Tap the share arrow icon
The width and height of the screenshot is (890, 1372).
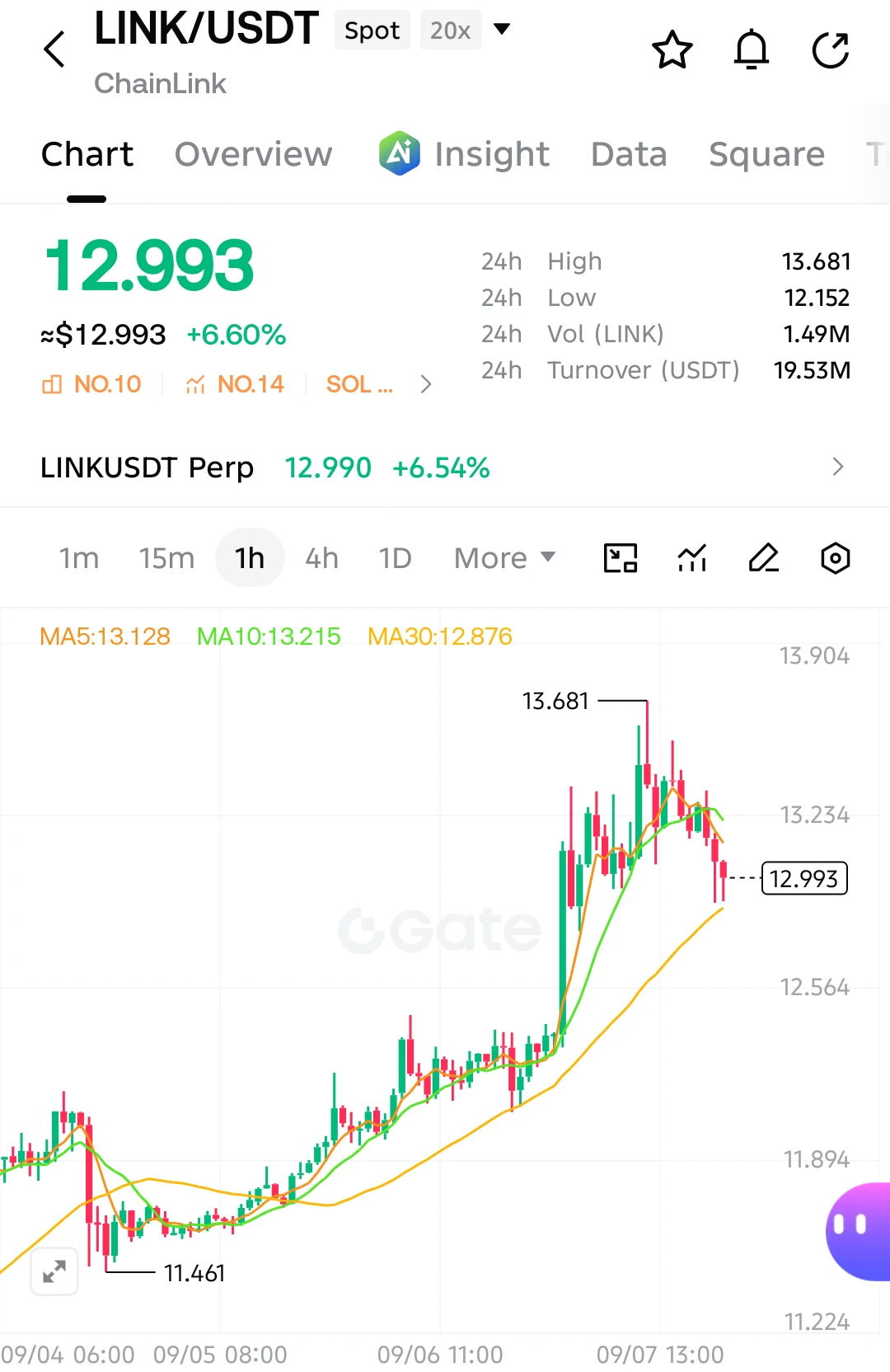831,50
